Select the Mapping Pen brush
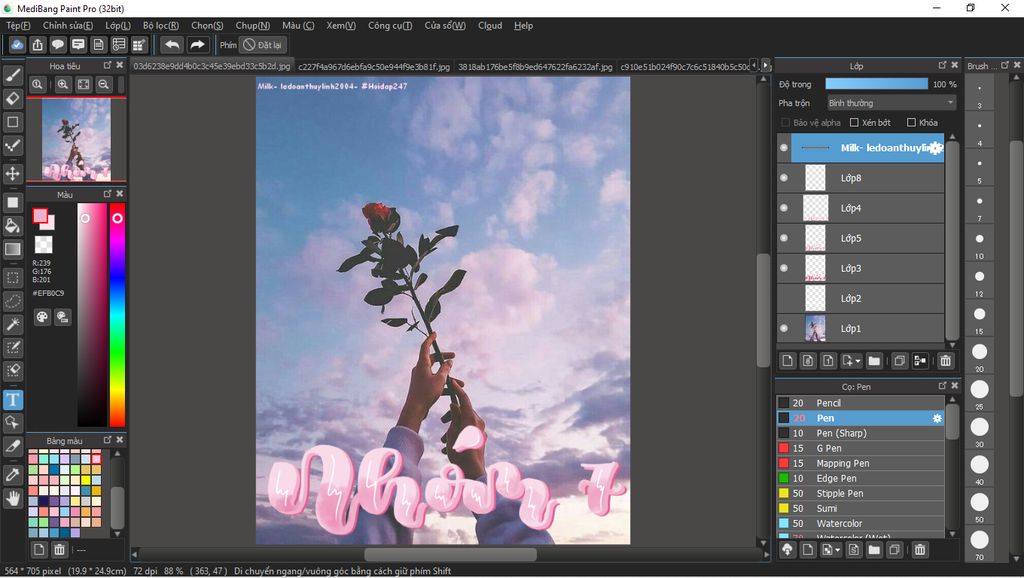 (861, 463)
